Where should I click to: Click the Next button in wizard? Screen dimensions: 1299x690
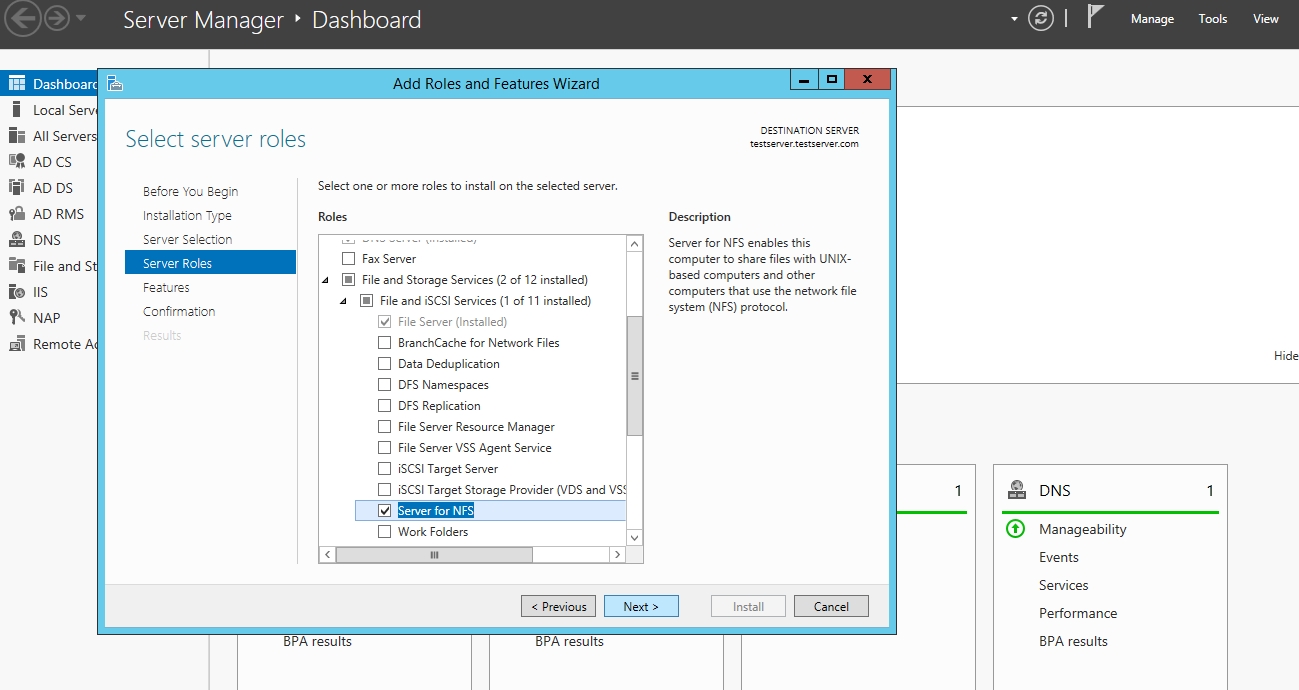(641, 606)
